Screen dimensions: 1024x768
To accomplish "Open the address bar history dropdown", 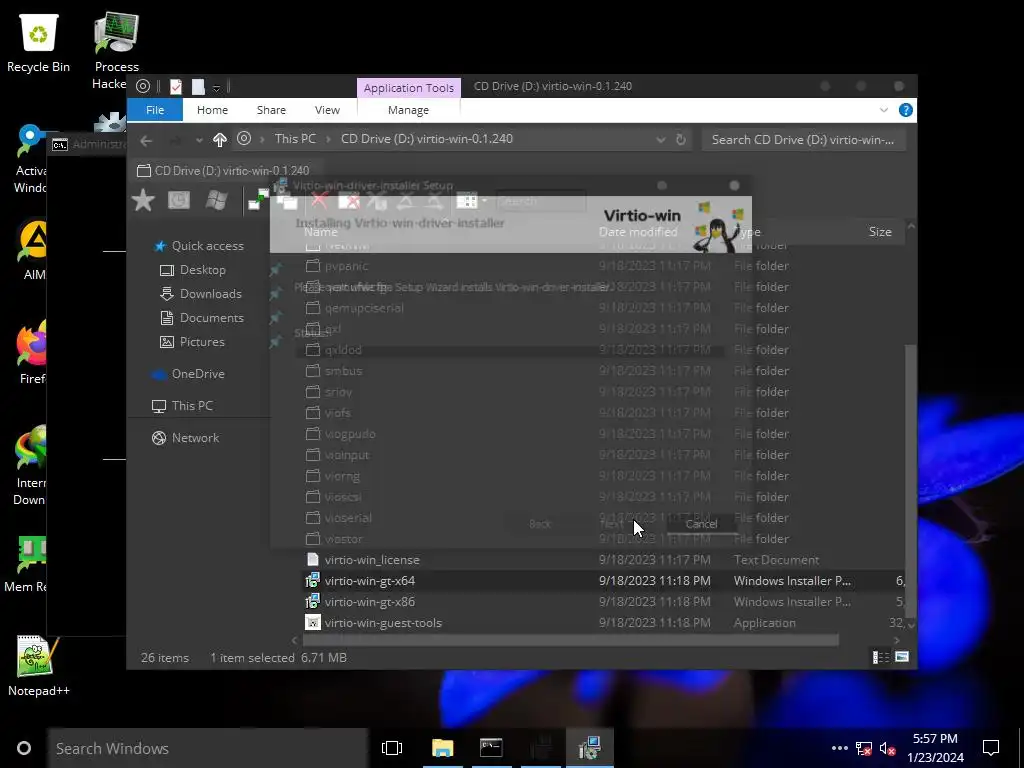I will click(661, 140).
